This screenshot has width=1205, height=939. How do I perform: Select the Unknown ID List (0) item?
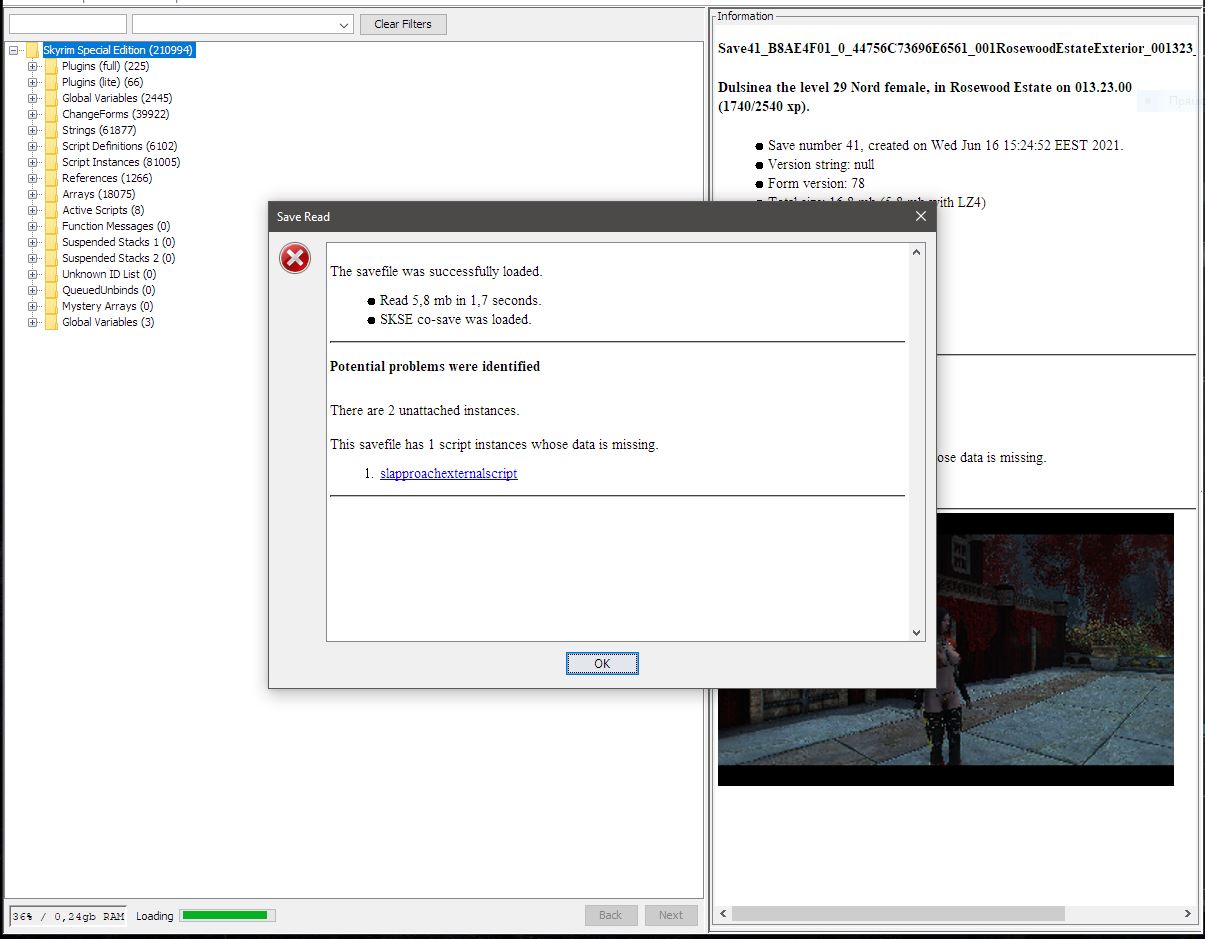[109, 274]
